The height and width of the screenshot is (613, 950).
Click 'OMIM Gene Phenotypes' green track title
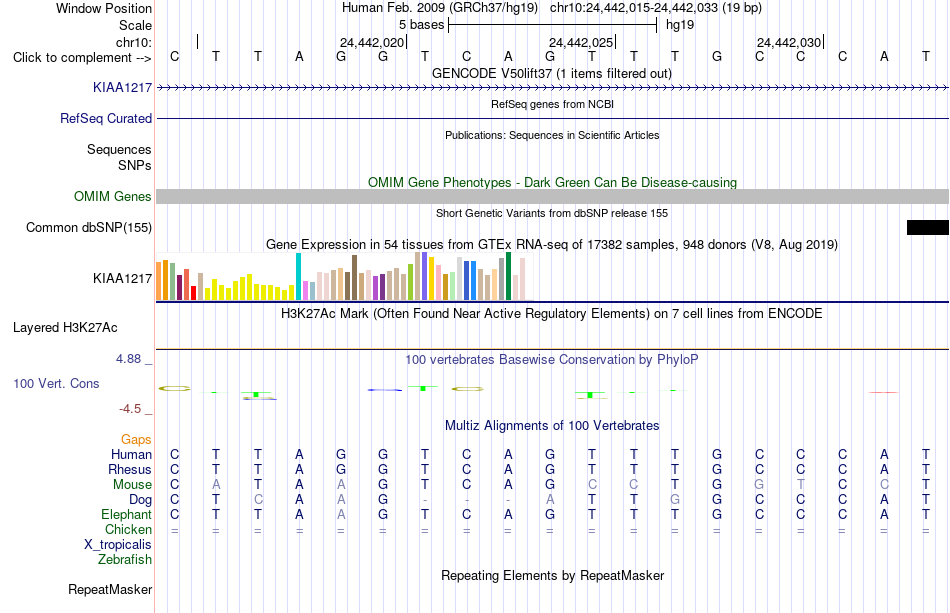(553, 182)
